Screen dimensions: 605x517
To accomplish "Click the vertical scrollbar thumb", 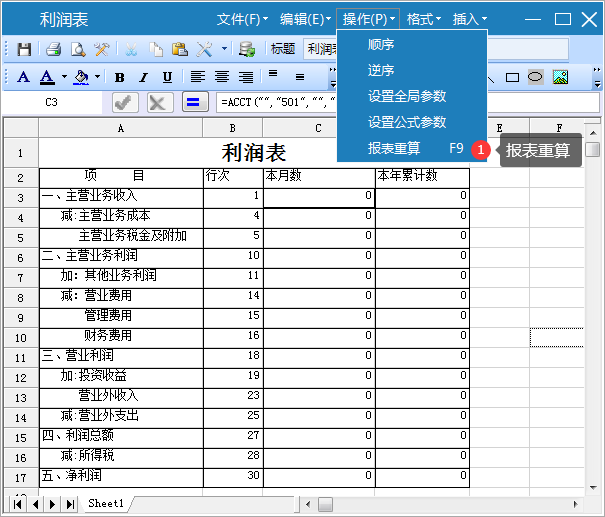I will coord(592,149).
